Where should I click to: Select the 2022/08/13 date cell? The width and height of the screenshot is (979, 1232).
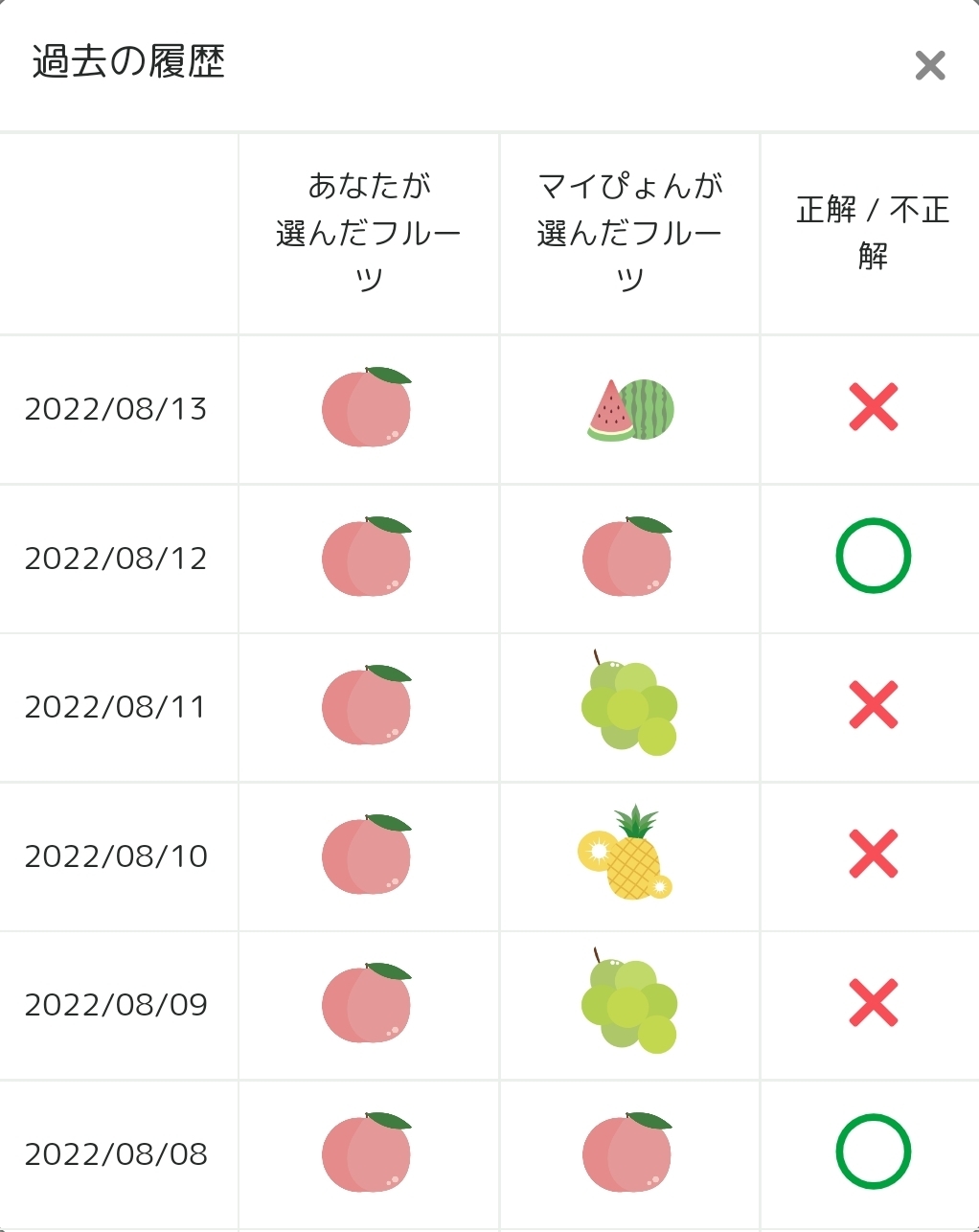point(116,409)
